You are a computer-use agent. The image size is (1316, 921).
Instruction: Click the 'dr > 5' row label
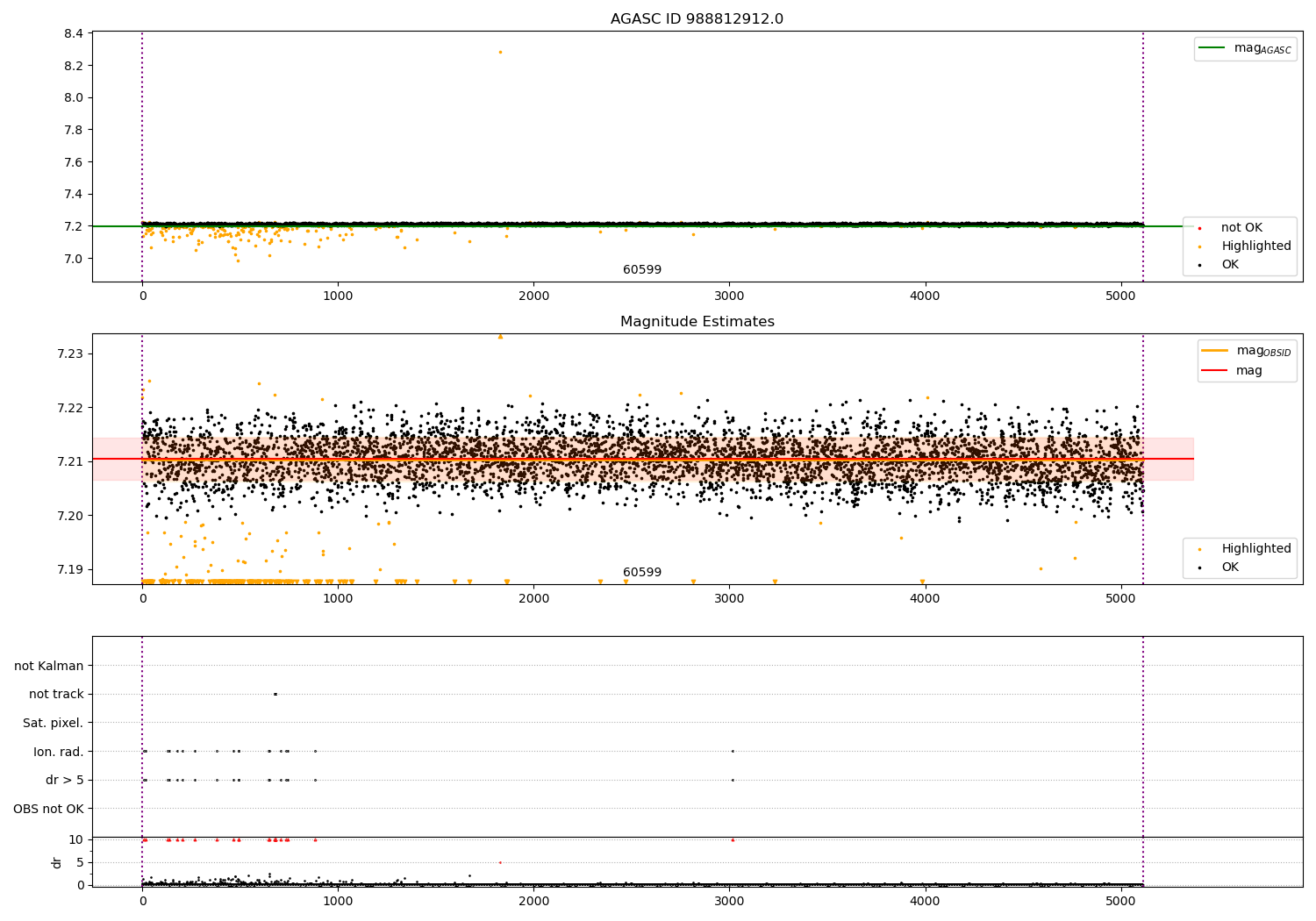coord(65,781)
